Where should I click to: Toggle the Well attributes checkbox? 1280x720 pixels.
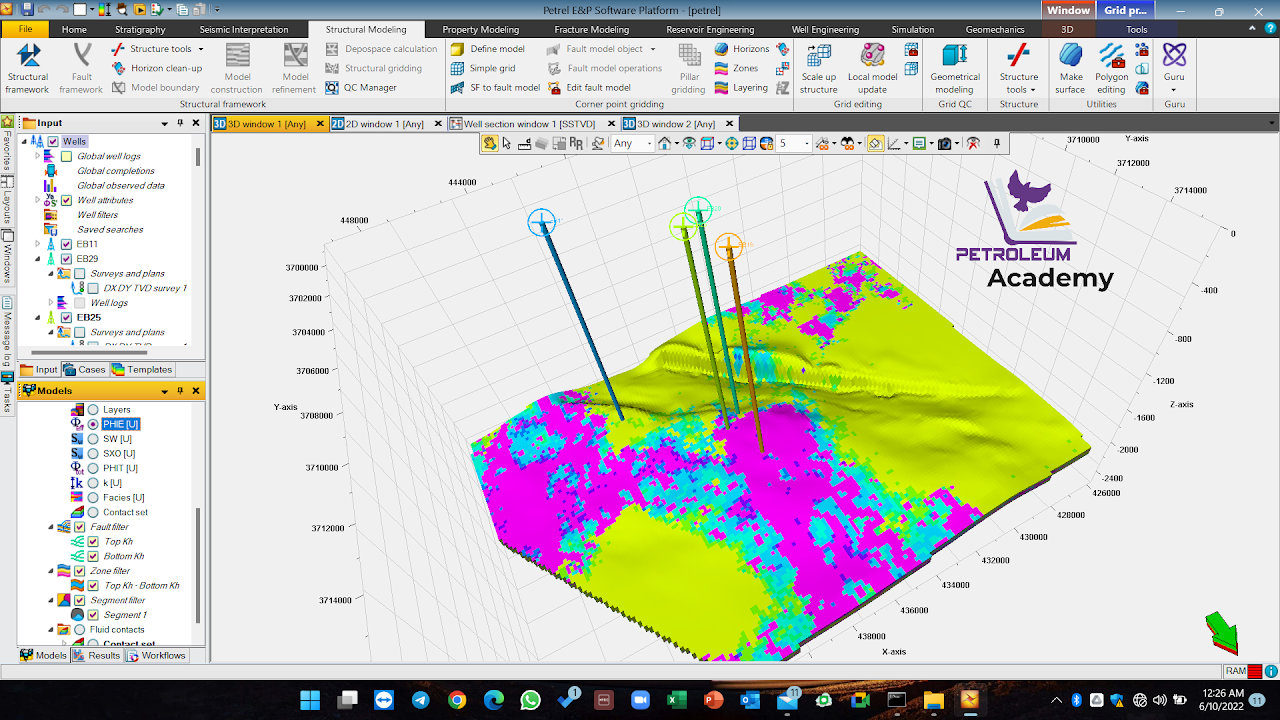67,200
